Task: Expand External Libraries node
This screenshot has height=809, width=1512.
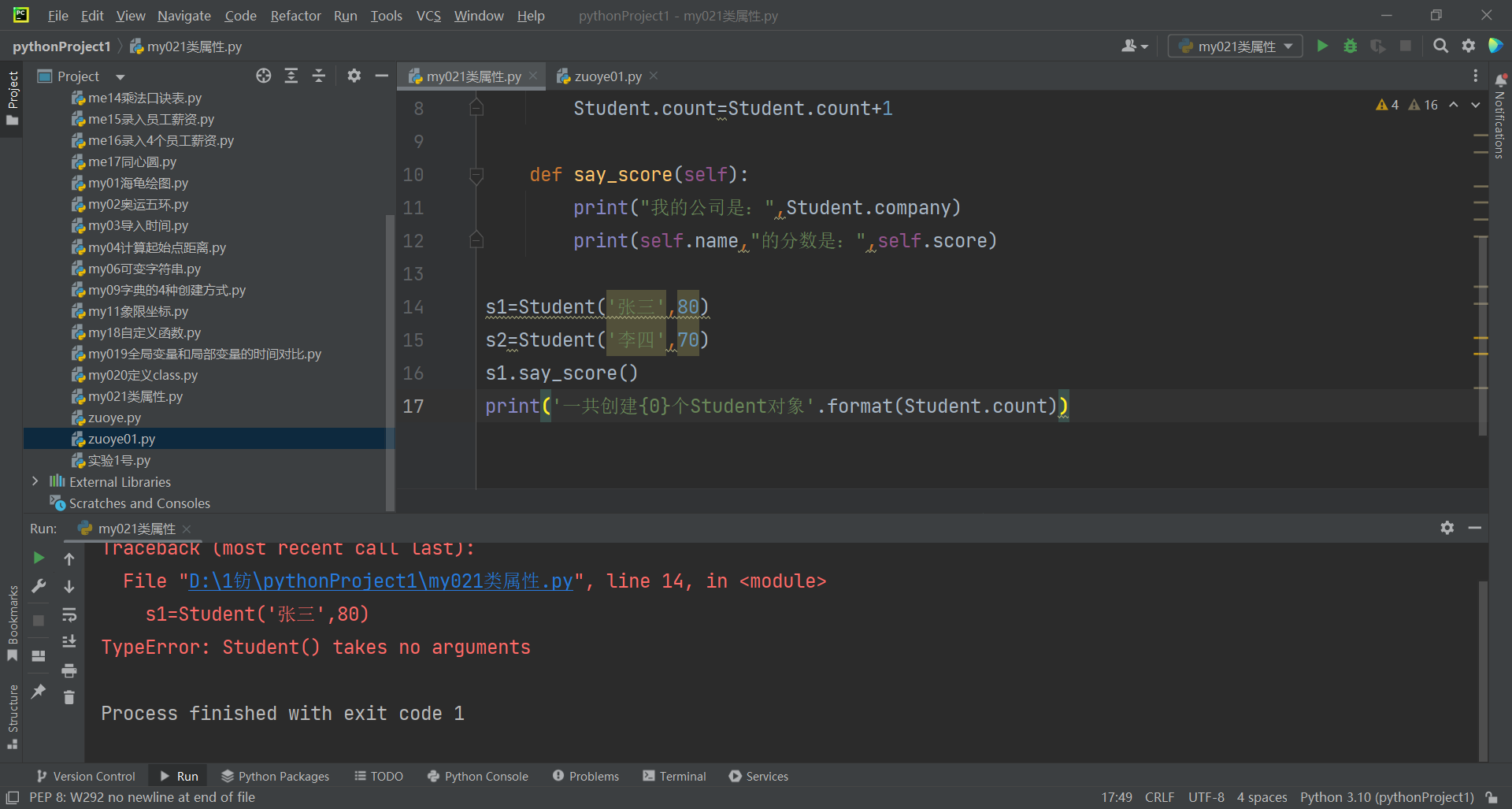Action: pos(35,481)
